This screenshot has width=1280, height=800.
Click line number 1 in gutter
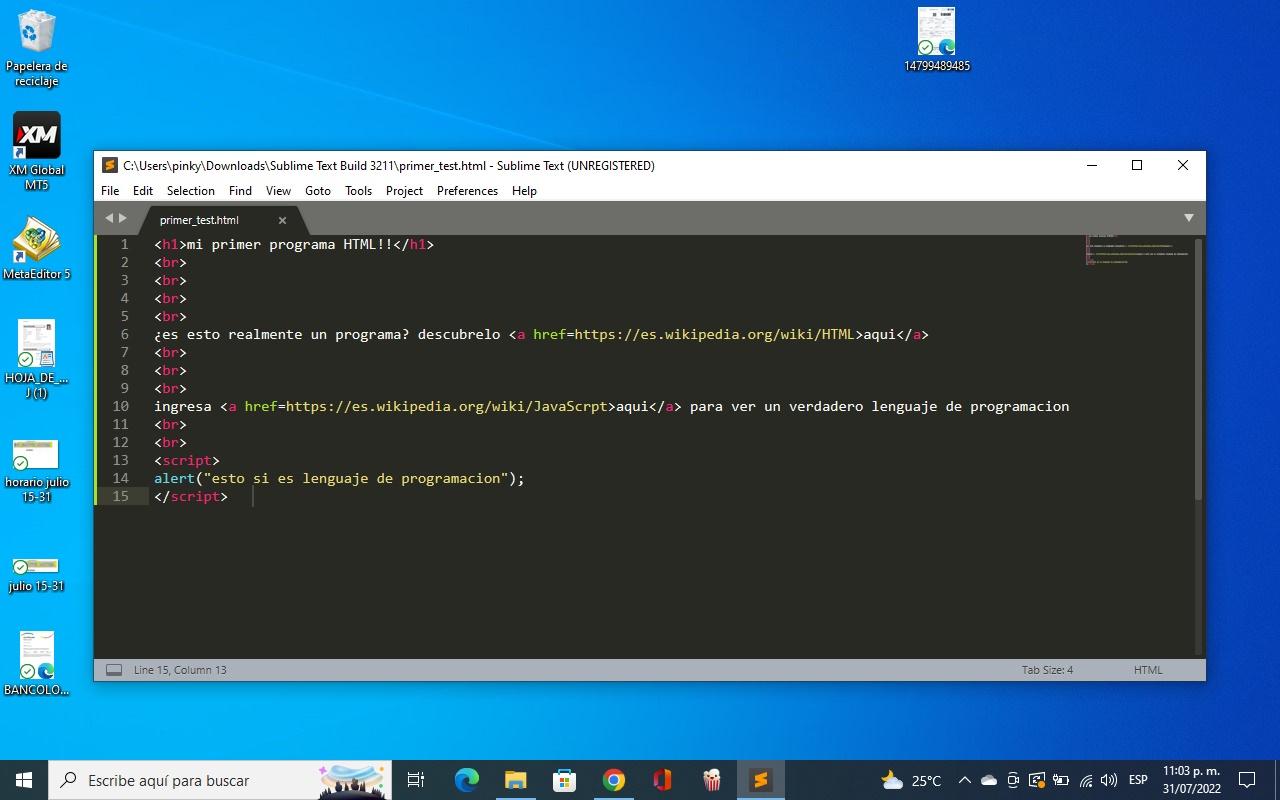(x=124, y=244)
